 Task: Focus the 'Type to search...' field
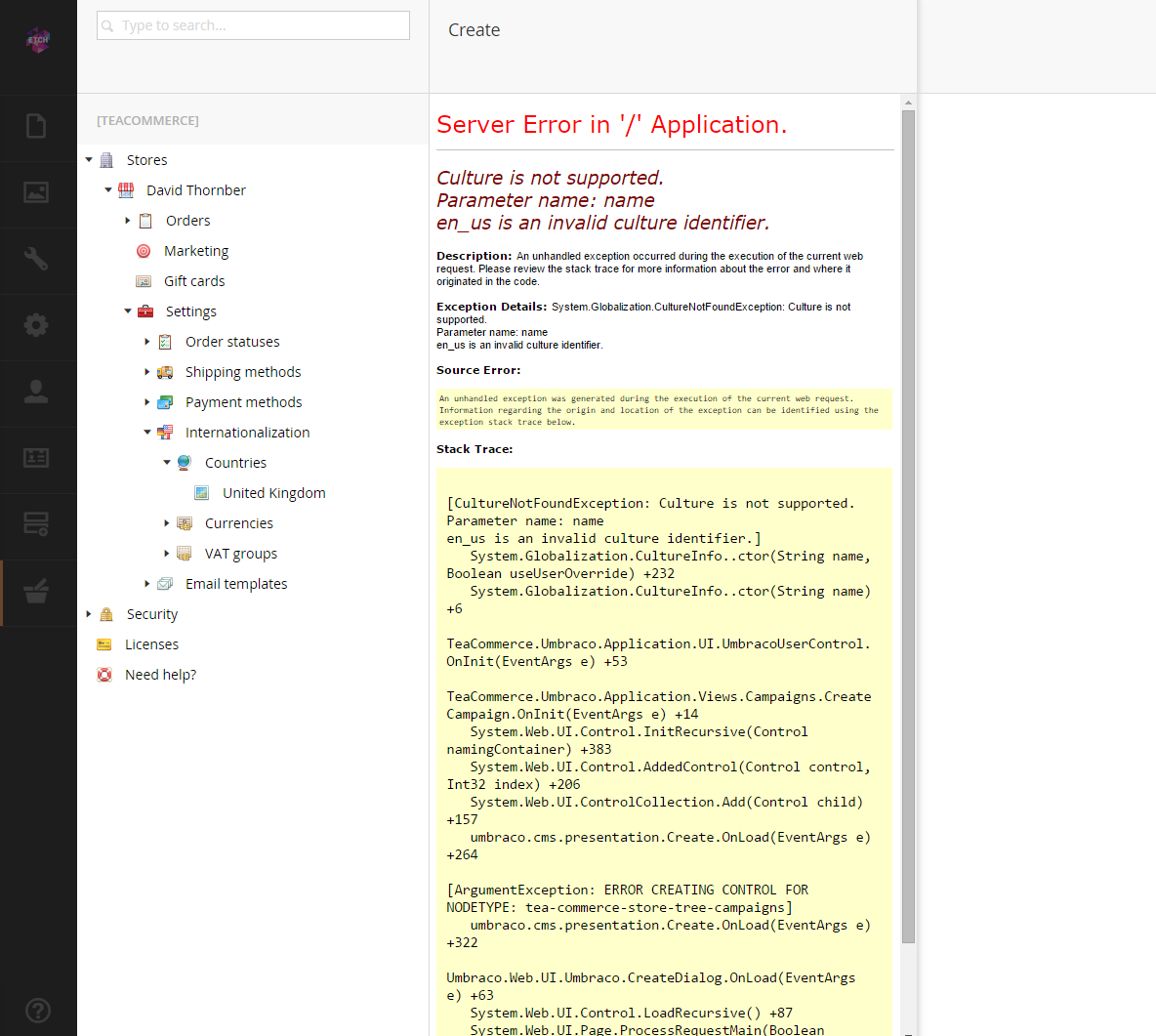[253, 25]
